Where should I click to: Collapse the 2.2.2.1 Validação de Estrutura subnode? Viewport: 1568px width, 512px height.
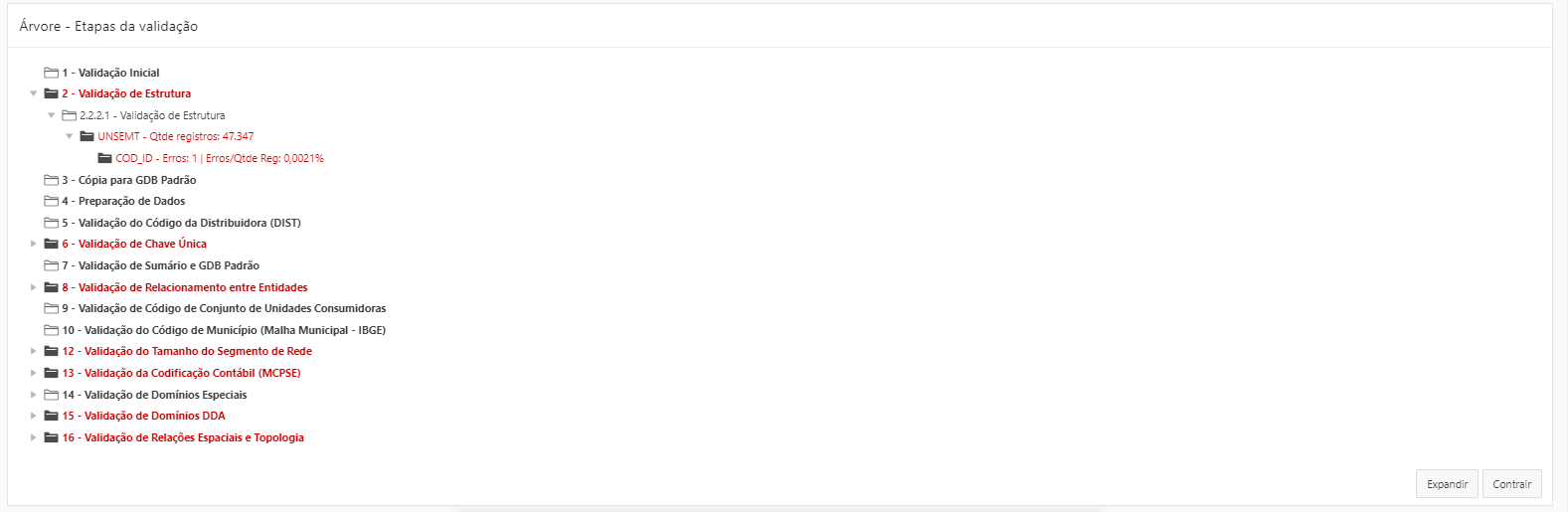pos(52,115)
